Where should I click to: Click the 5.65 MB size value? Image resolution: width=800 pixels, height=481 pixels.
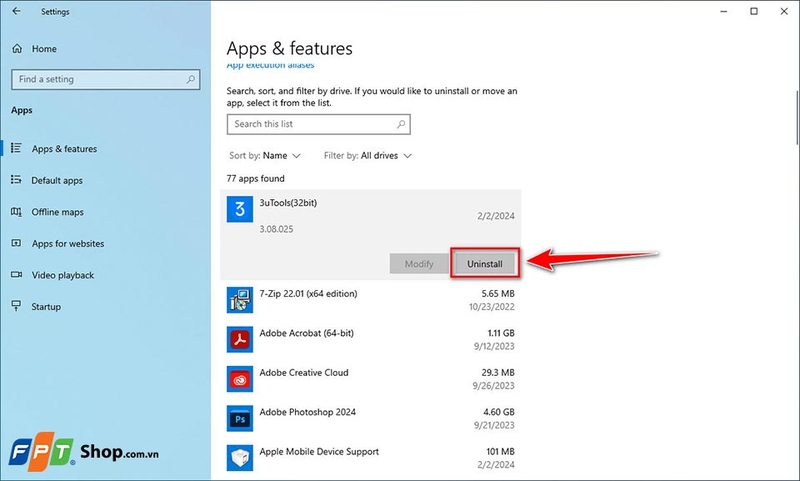497,294
